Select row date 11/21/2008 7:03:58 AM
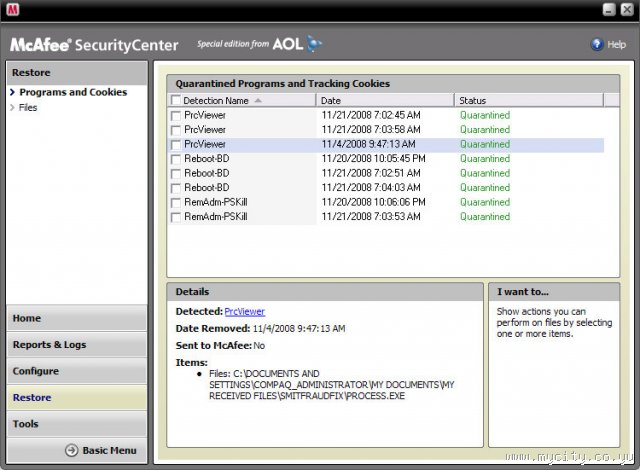640x470 pixels. click(x=371, y=130)
